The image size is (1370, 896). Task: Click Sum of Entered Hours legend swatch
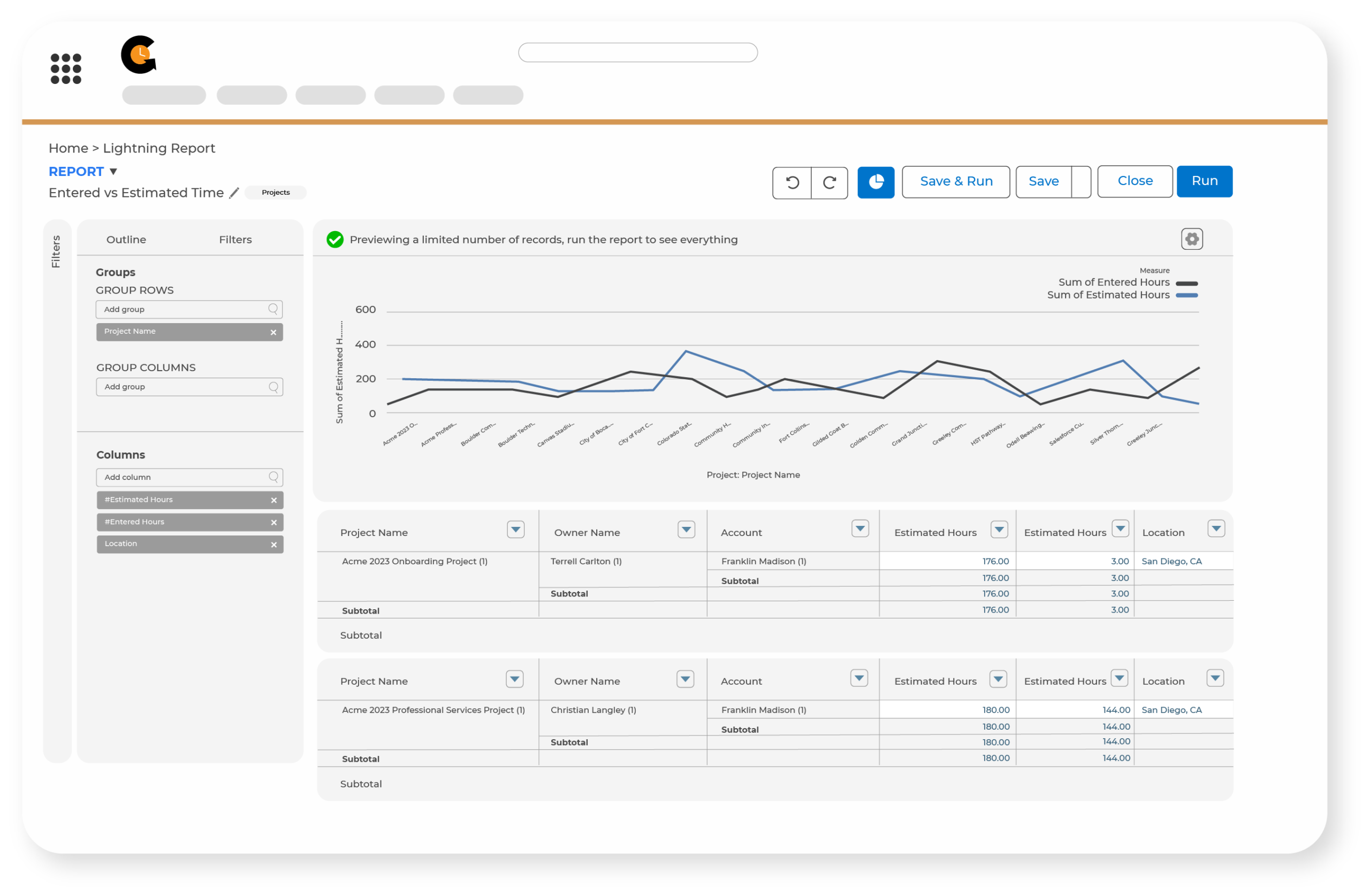coord(1186,283)
